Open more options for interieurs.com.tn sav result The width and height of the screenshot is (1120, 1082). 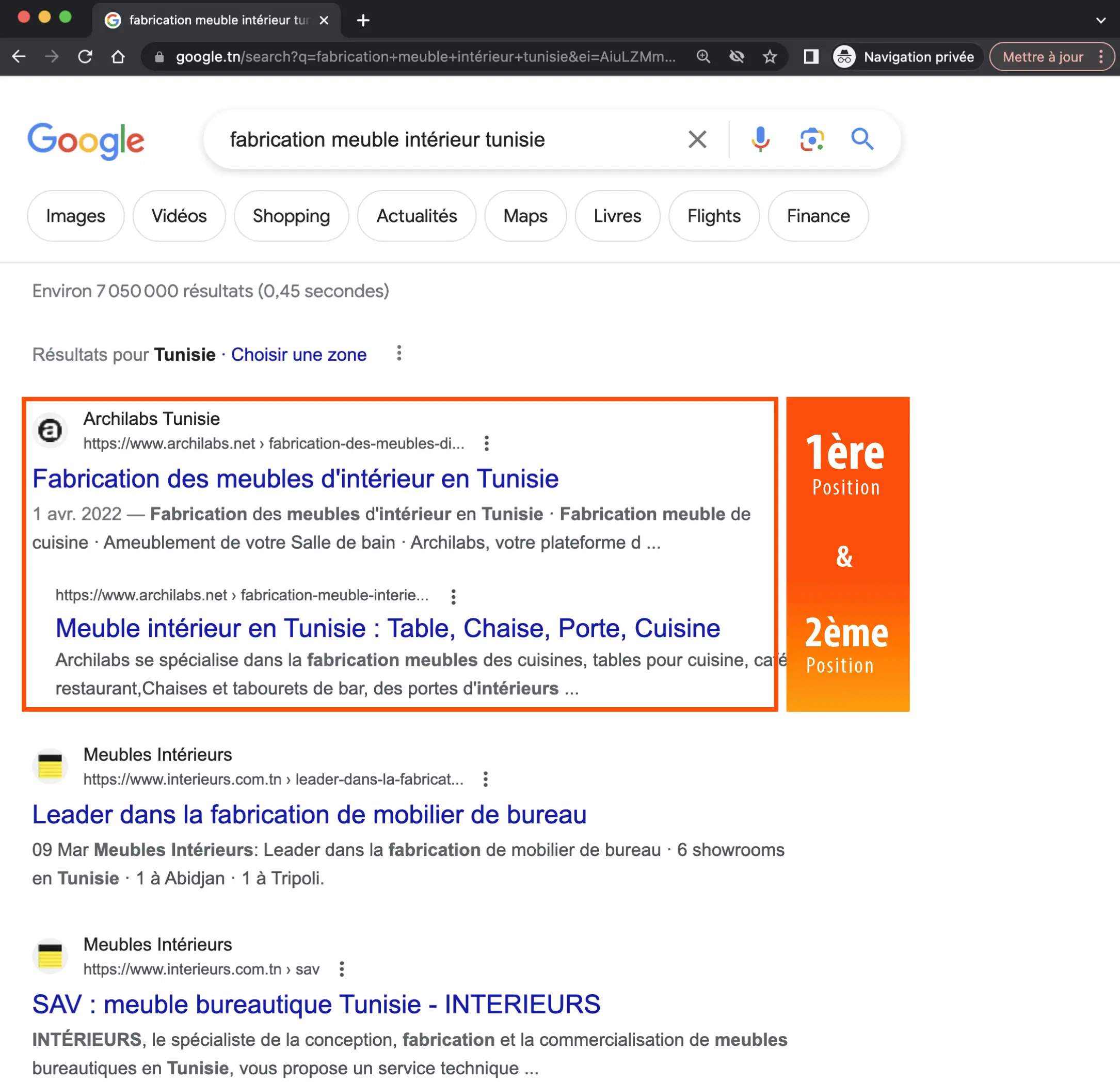[342, 969]
